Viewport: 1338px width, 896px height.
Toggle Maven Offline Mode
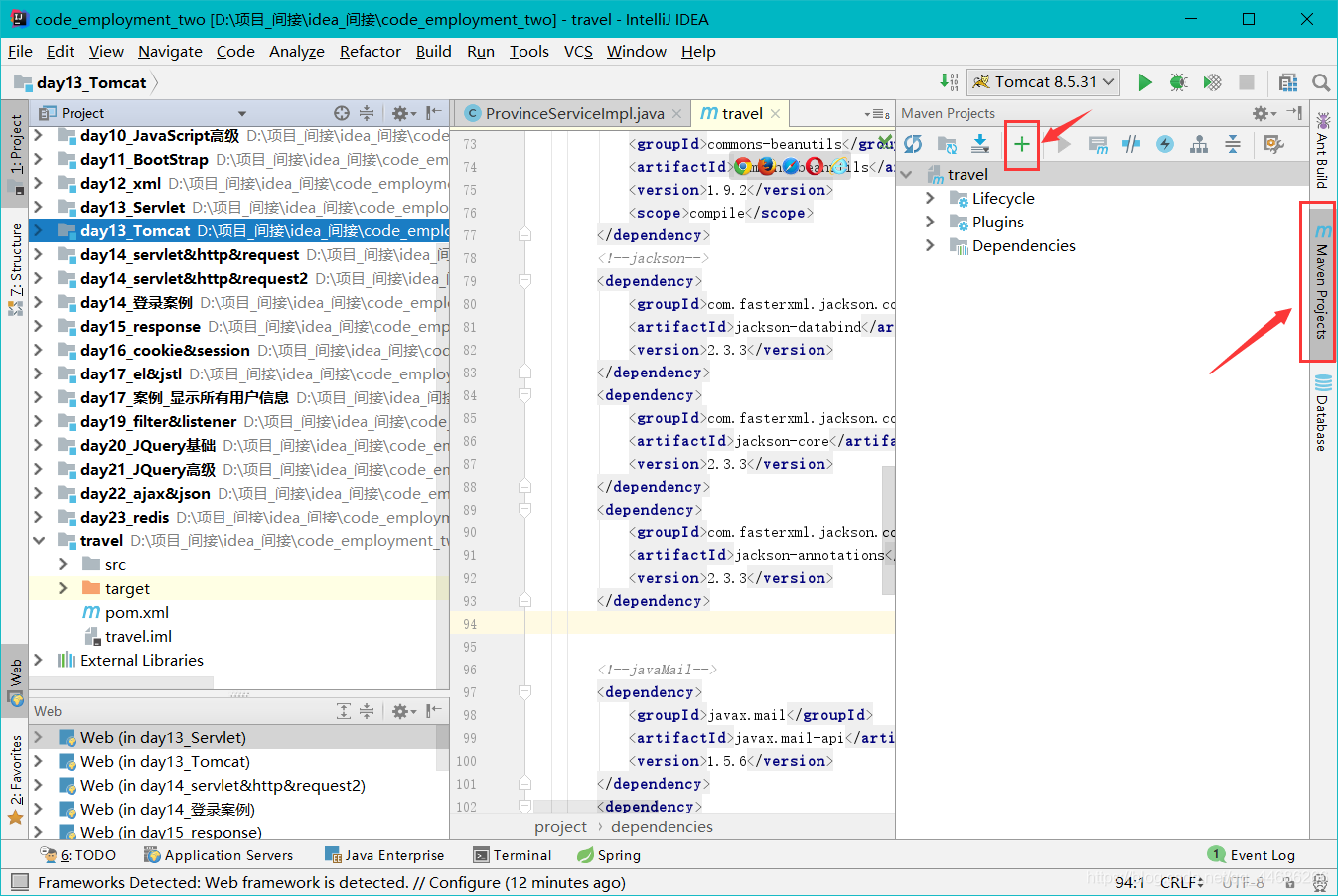tap(1131, 144)
